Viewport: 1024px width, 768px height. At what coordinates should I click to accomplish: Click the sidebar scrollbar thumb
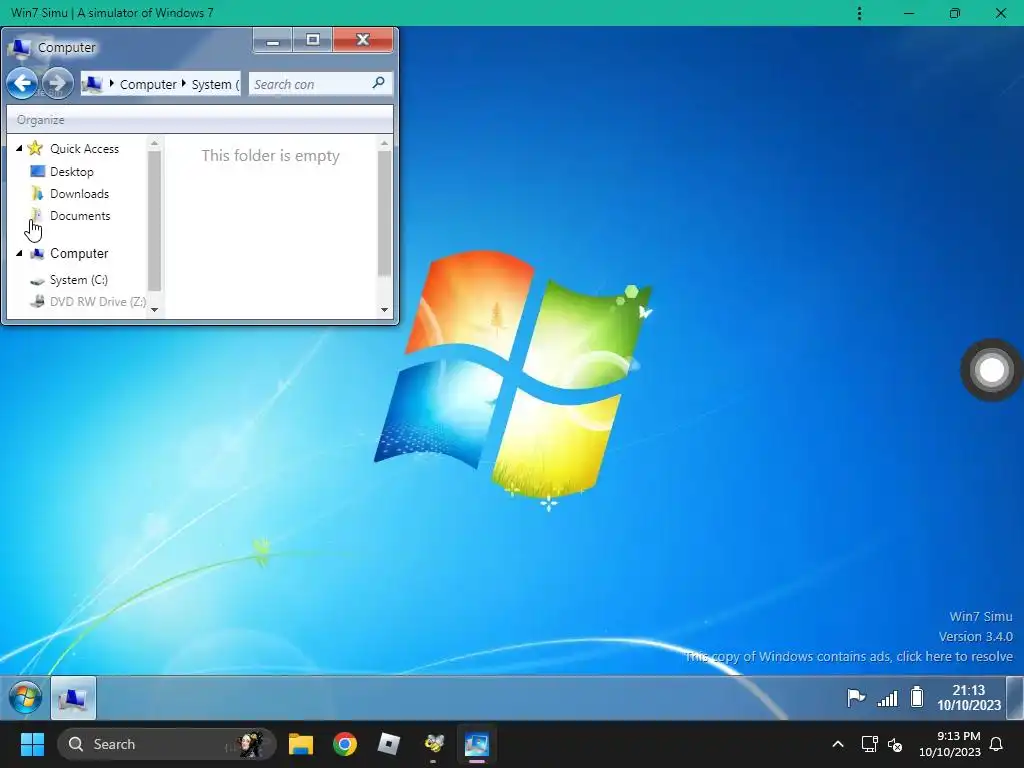coord(154,221)
